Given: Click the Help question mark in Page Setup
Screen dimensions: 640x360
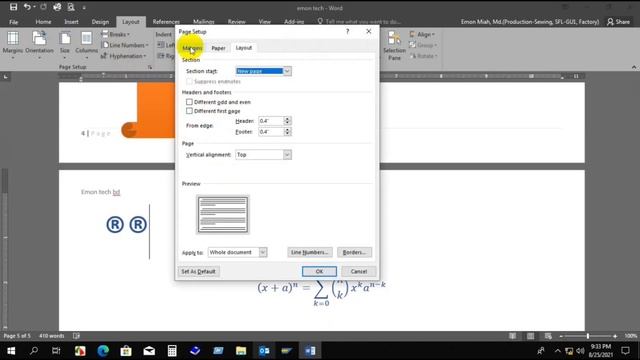Looking at the screenshot, I should [x=347, y=31].
